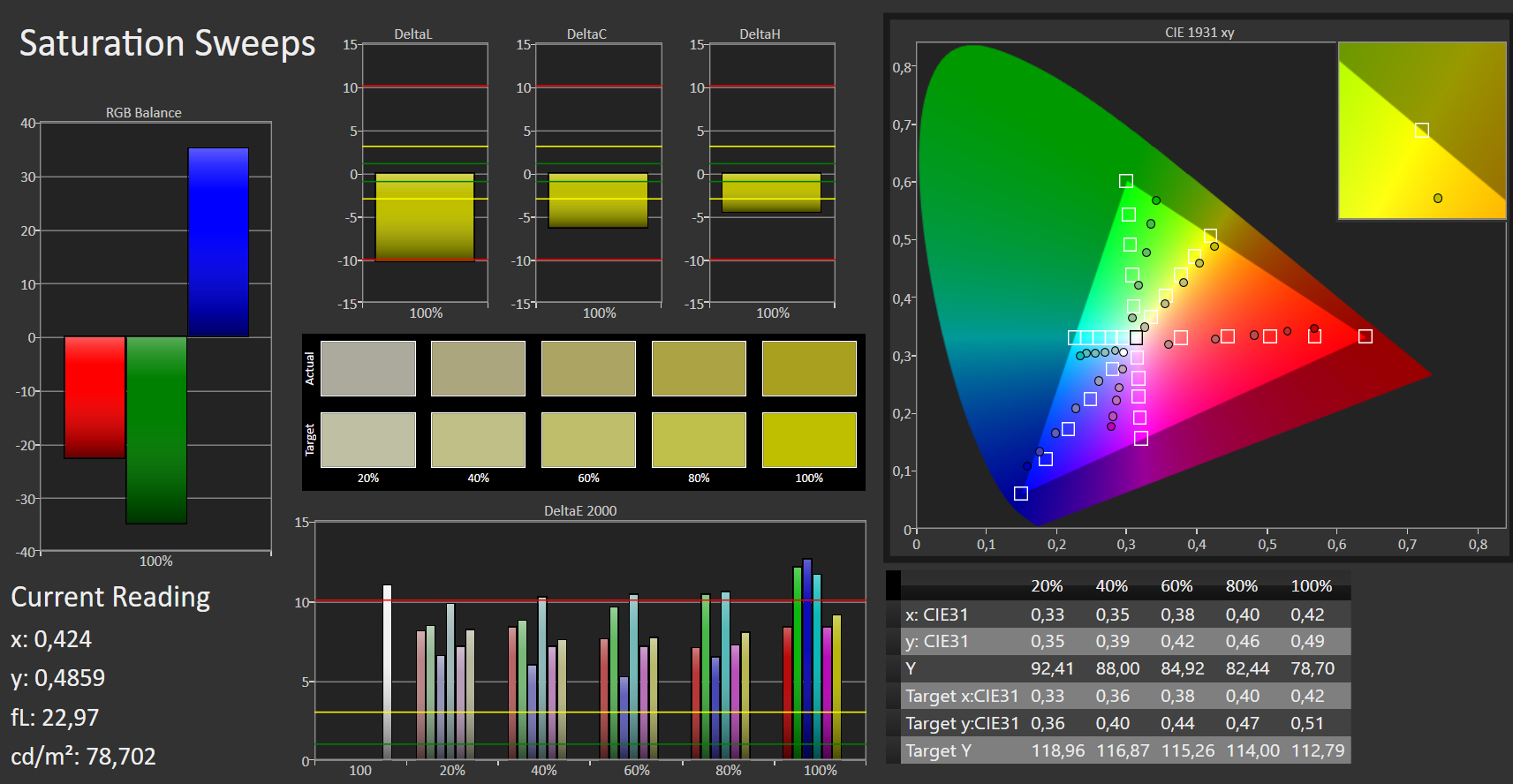
Task: Click the yellow bar in DeltaL chart
Action: (425, 217)
